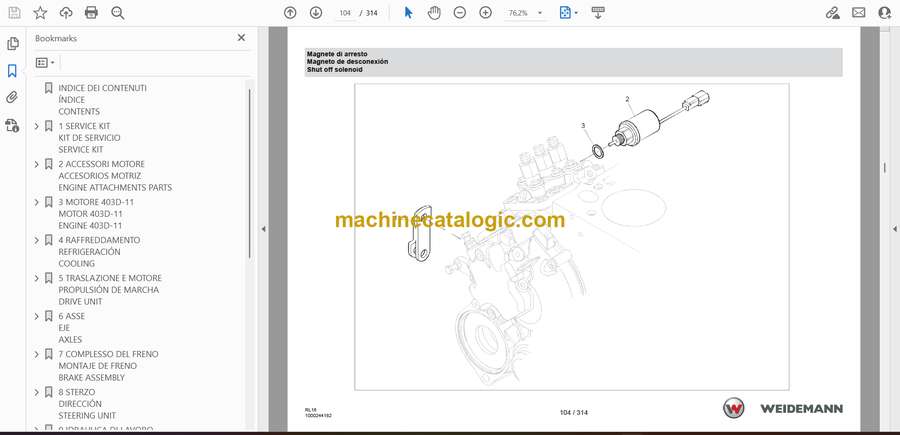
Task: Activate the selection arrow tool
Action: 408,13
